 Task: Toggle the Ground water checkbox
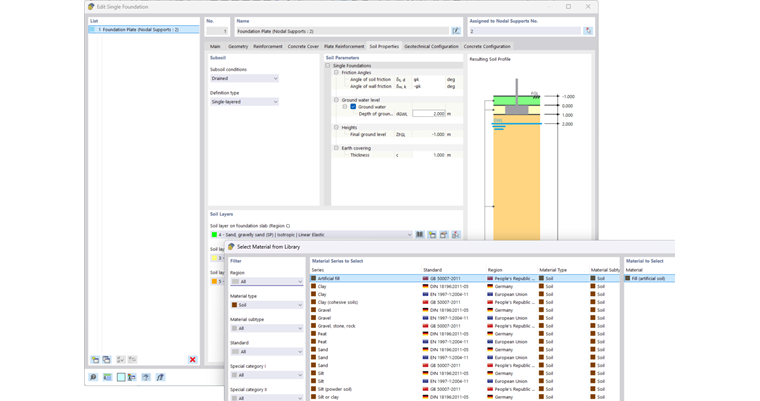tap(353, 107)
